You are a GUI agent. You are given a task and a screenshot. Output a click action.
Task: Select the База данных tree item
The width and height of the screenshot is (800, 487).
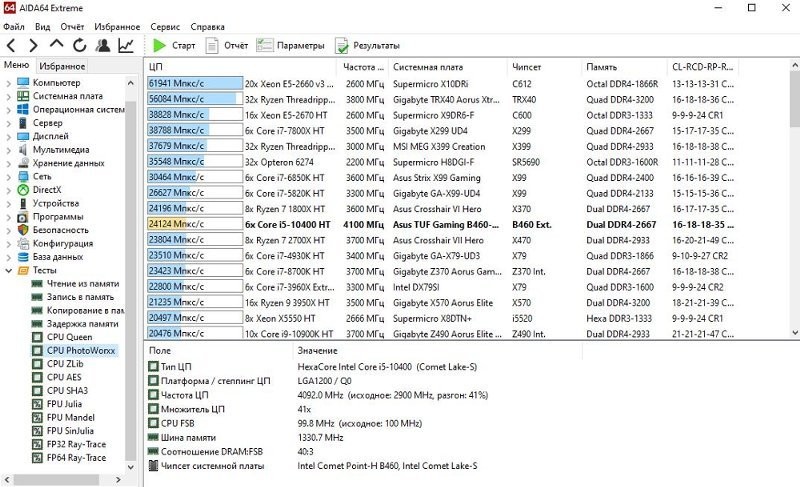pyautogui.click(x=58, y=257)
